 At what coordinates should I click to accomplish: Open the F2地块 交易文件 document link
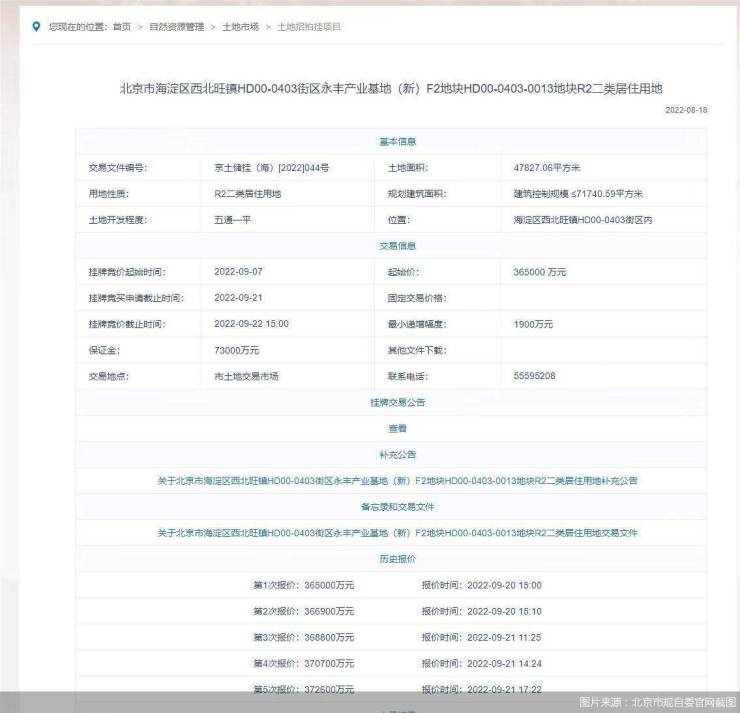click(x=397, y=533)
